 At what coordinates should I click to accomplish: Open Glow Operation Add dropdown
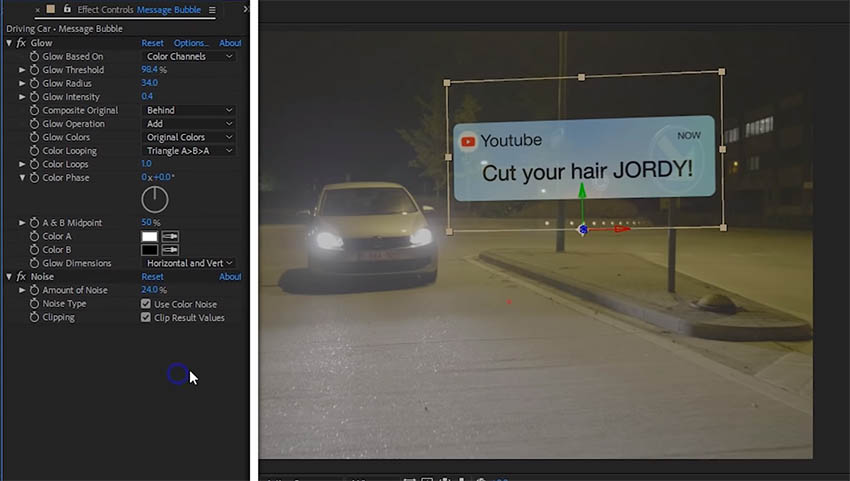click(x=189, y=124)
